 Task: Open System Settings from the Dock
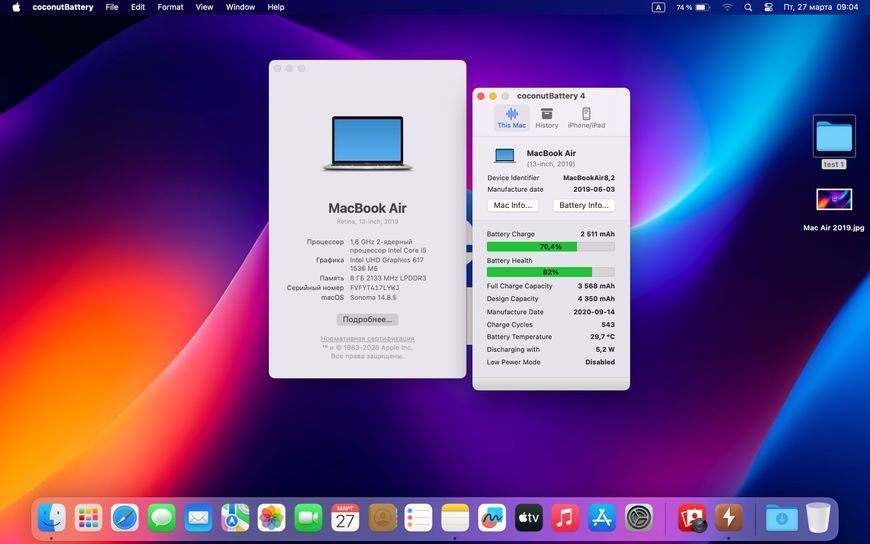point(639,518)
